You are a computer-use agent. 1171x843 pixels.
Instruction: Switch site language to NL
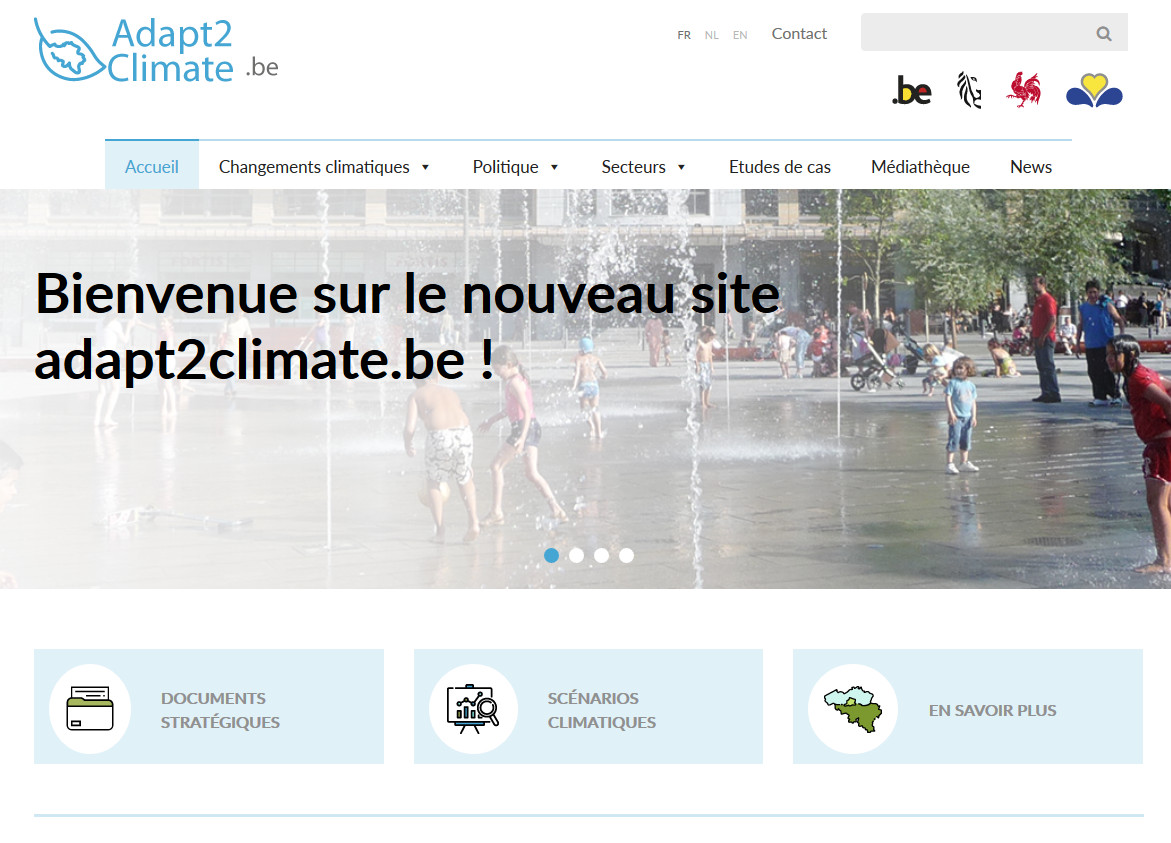(711, 35)
